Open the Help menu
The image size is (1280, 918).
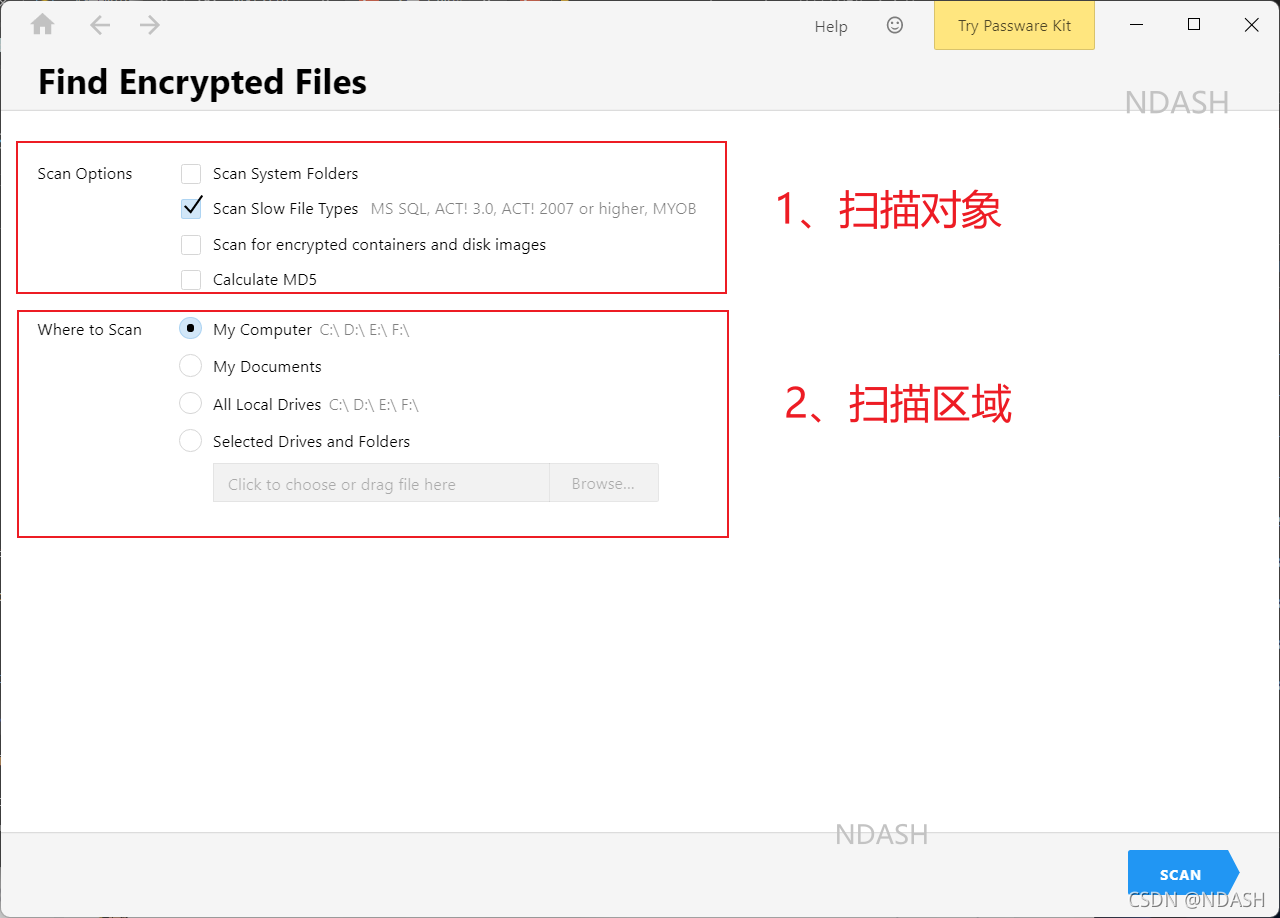point(831,27)
